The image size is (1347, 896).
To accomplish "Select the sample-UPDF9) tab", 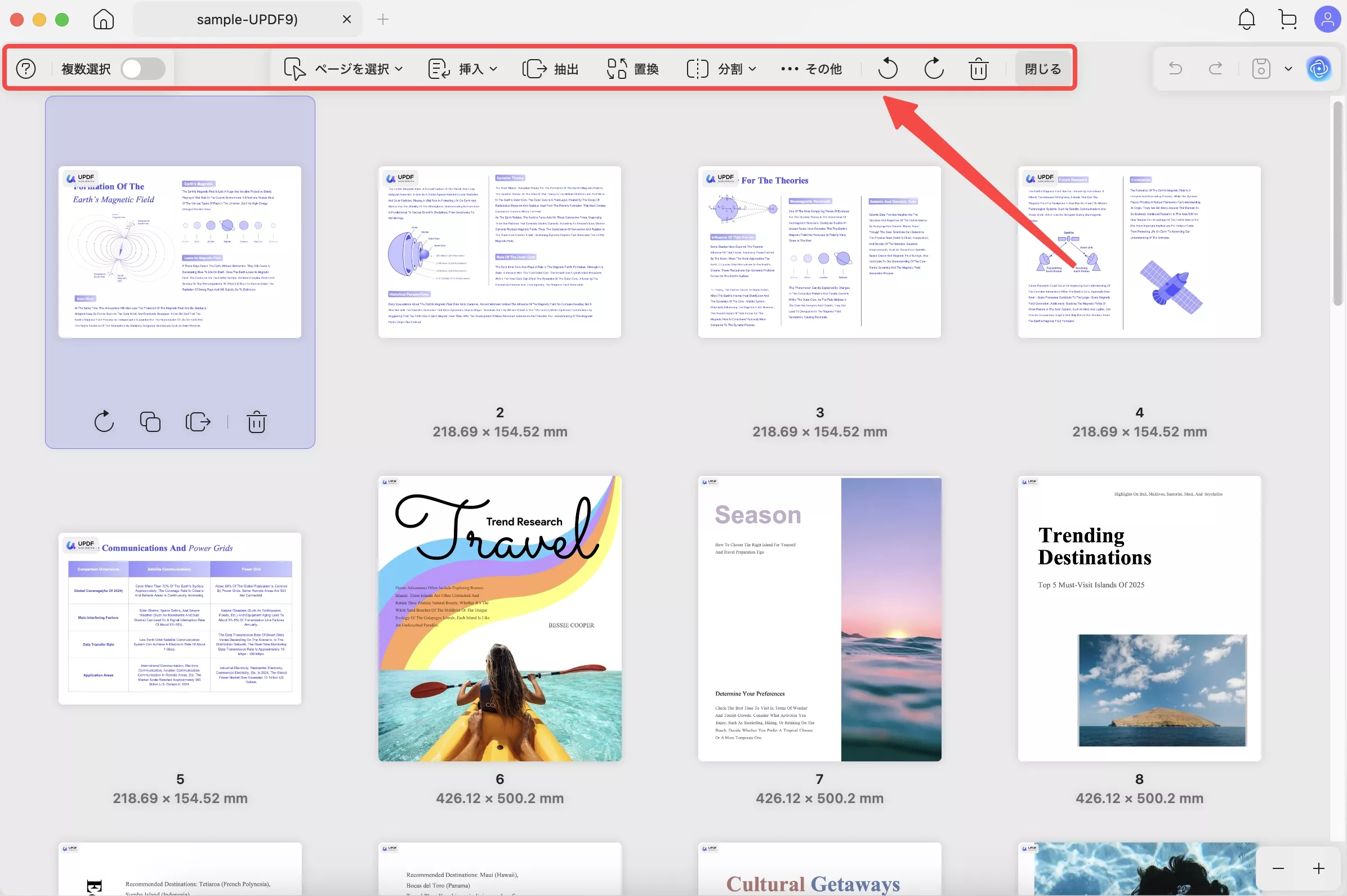I will [247, 20].
